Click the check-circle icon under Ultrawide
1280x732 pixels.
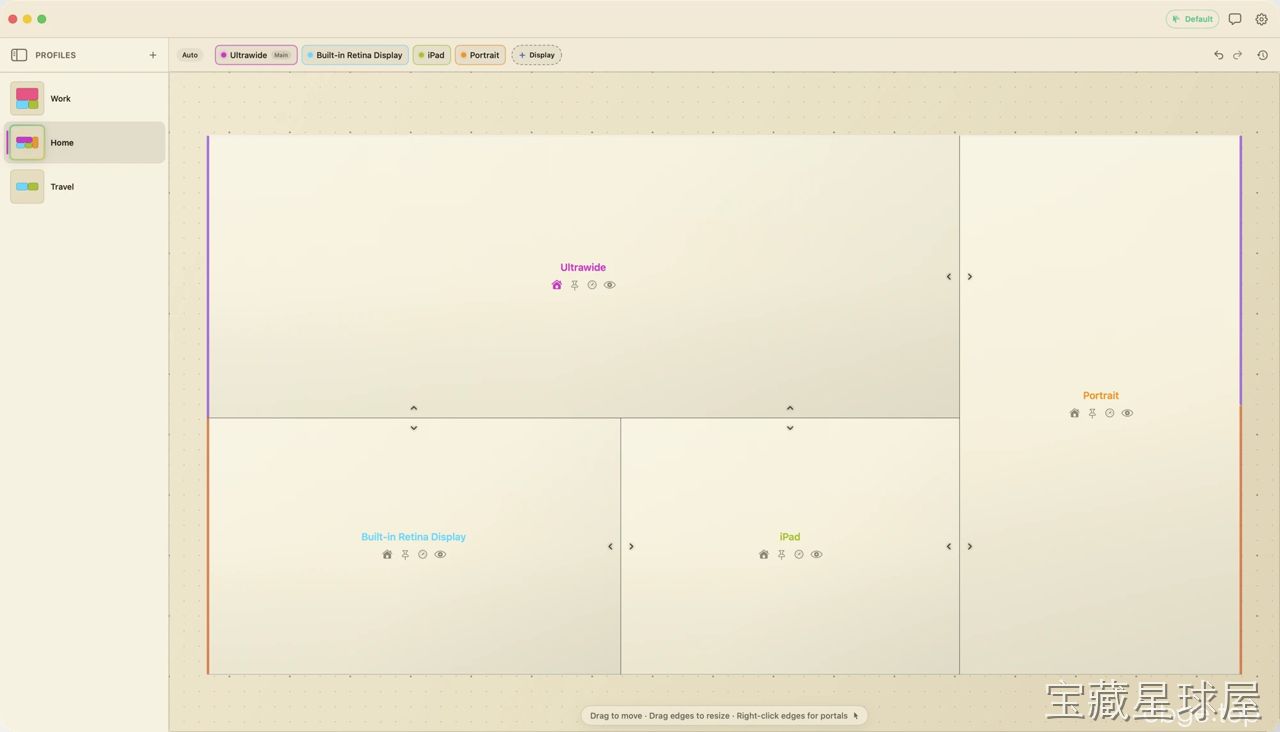[x=592, y=285]
